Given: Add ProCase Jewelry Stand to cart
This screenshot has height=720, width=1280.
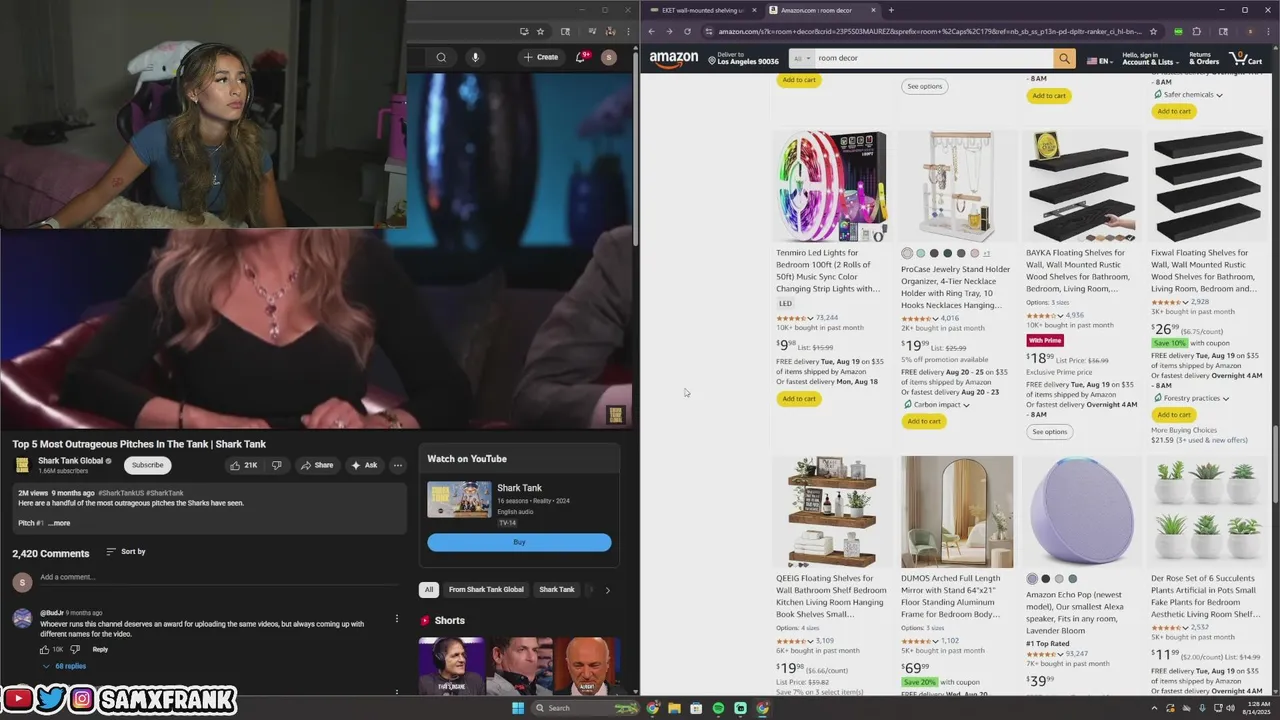Looking at the screenshot, I should [924, 421].
